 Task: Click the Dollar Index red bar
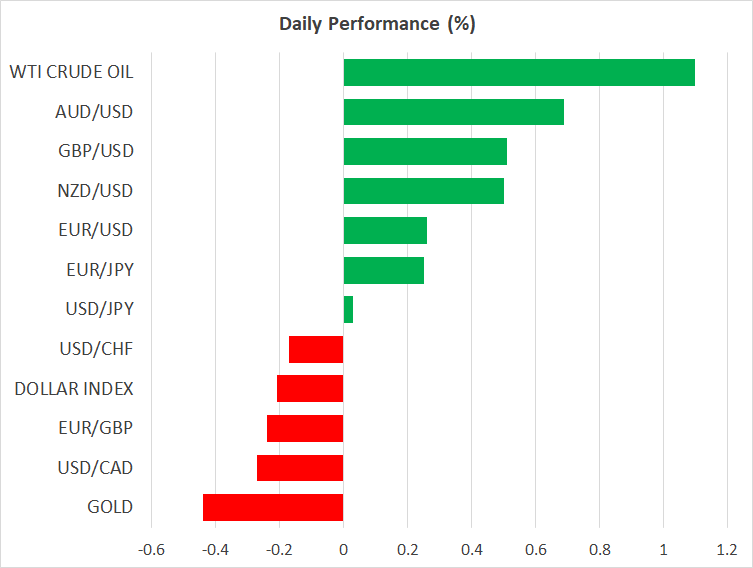point(310,389)
